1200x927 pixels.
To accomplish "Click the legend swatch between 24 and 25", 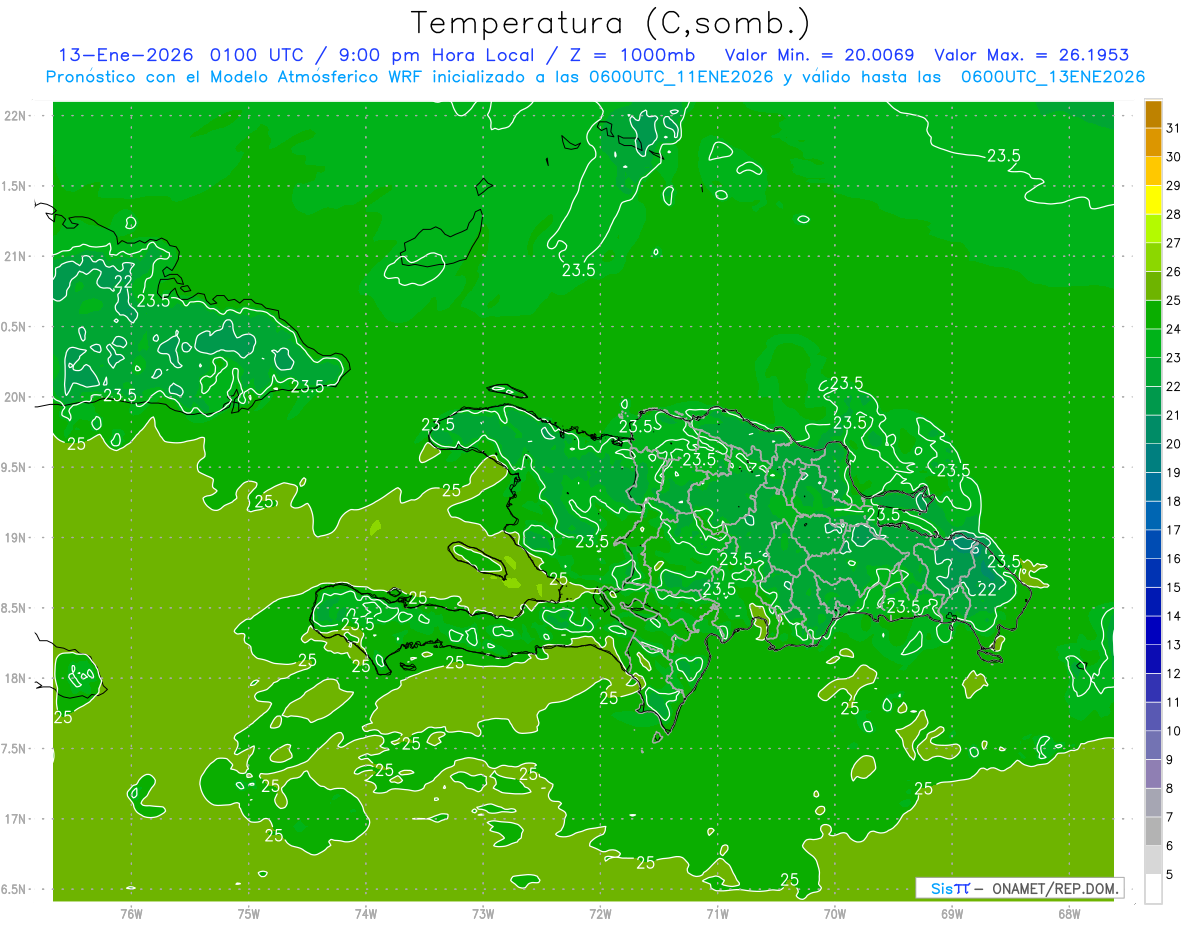I will pyautogui.click(x=1153, y=314).
